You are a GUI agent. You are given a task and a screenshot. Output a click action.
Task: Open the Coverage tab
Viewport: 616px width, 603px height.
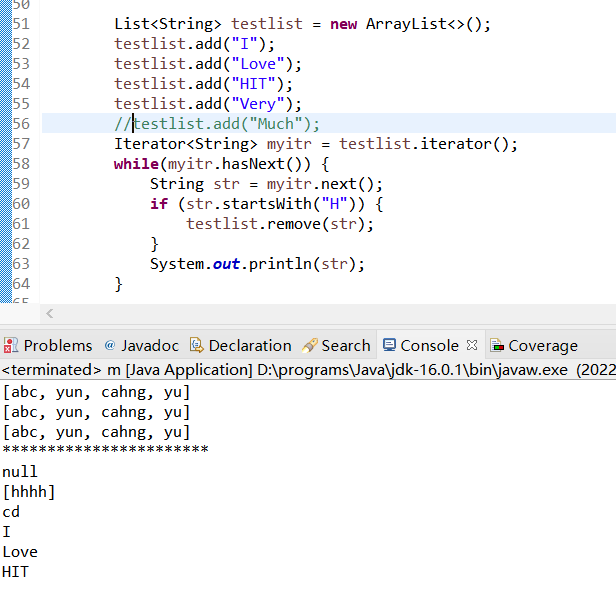pos(534,346)
